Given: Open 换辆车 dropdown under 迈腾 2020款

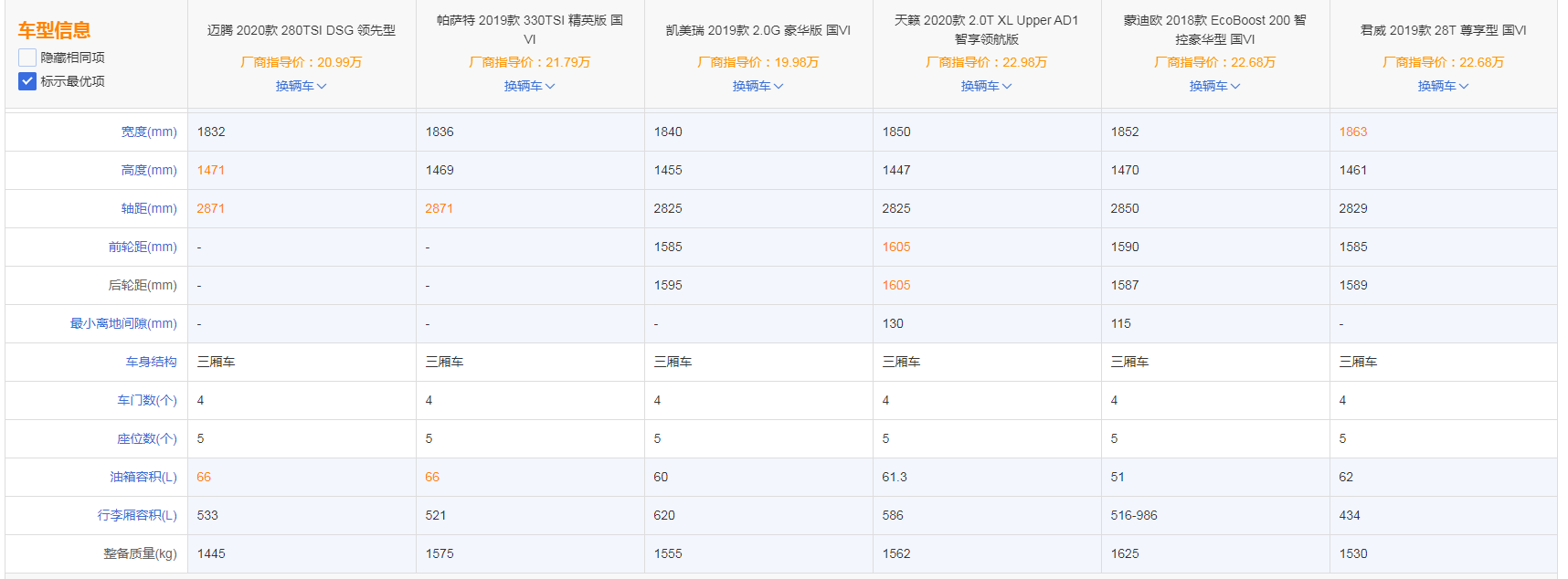Looking at the screenshot, I should coord(301,86).
